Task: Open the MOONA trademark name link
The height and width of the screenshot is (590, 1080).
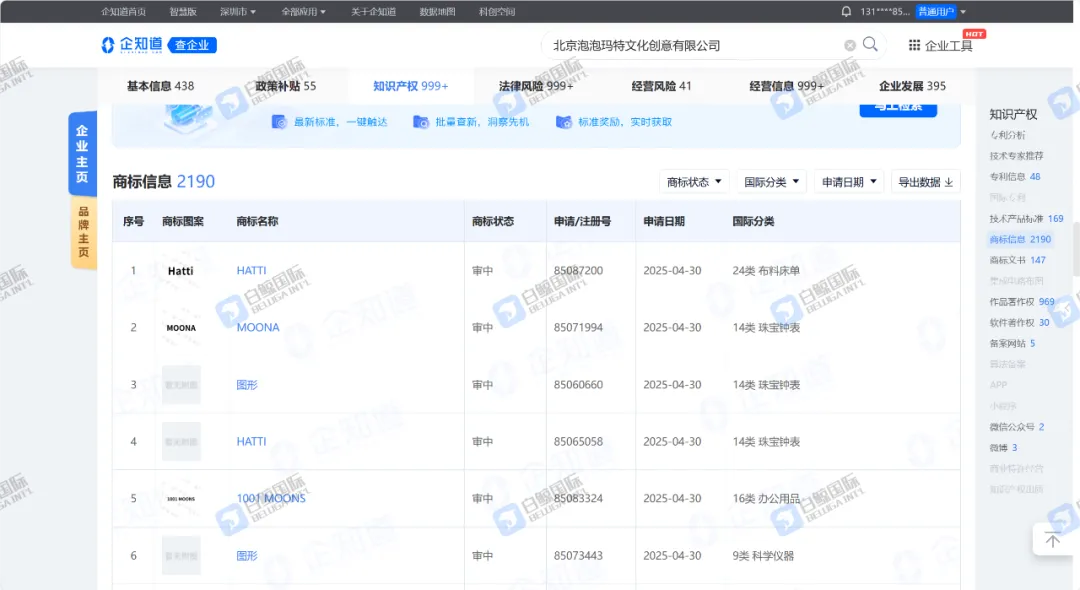Action: 258,328
